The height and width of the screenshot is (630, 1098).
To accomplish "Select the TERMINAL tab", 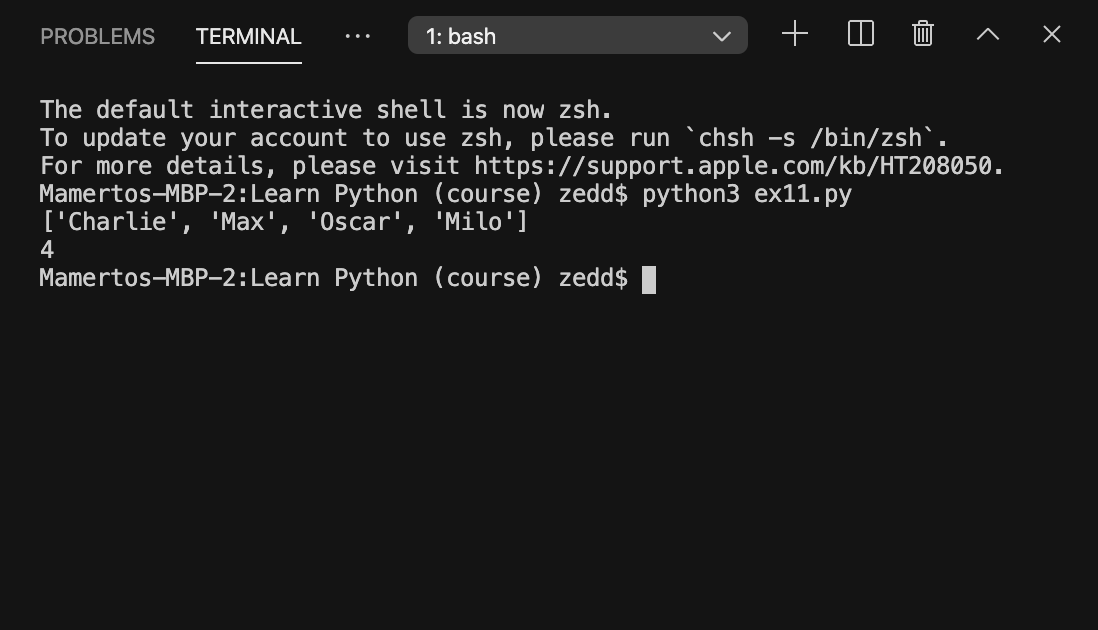I will [247, 36].
